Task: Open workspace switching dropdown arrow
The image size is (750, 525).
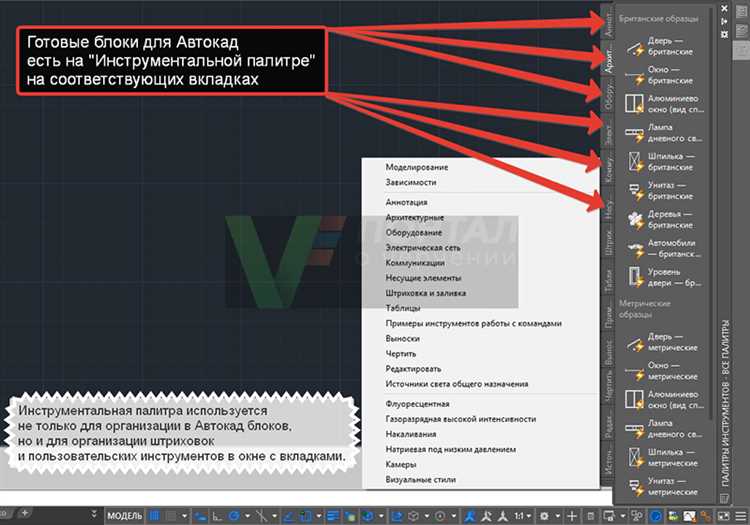Action: pos(557,516)
